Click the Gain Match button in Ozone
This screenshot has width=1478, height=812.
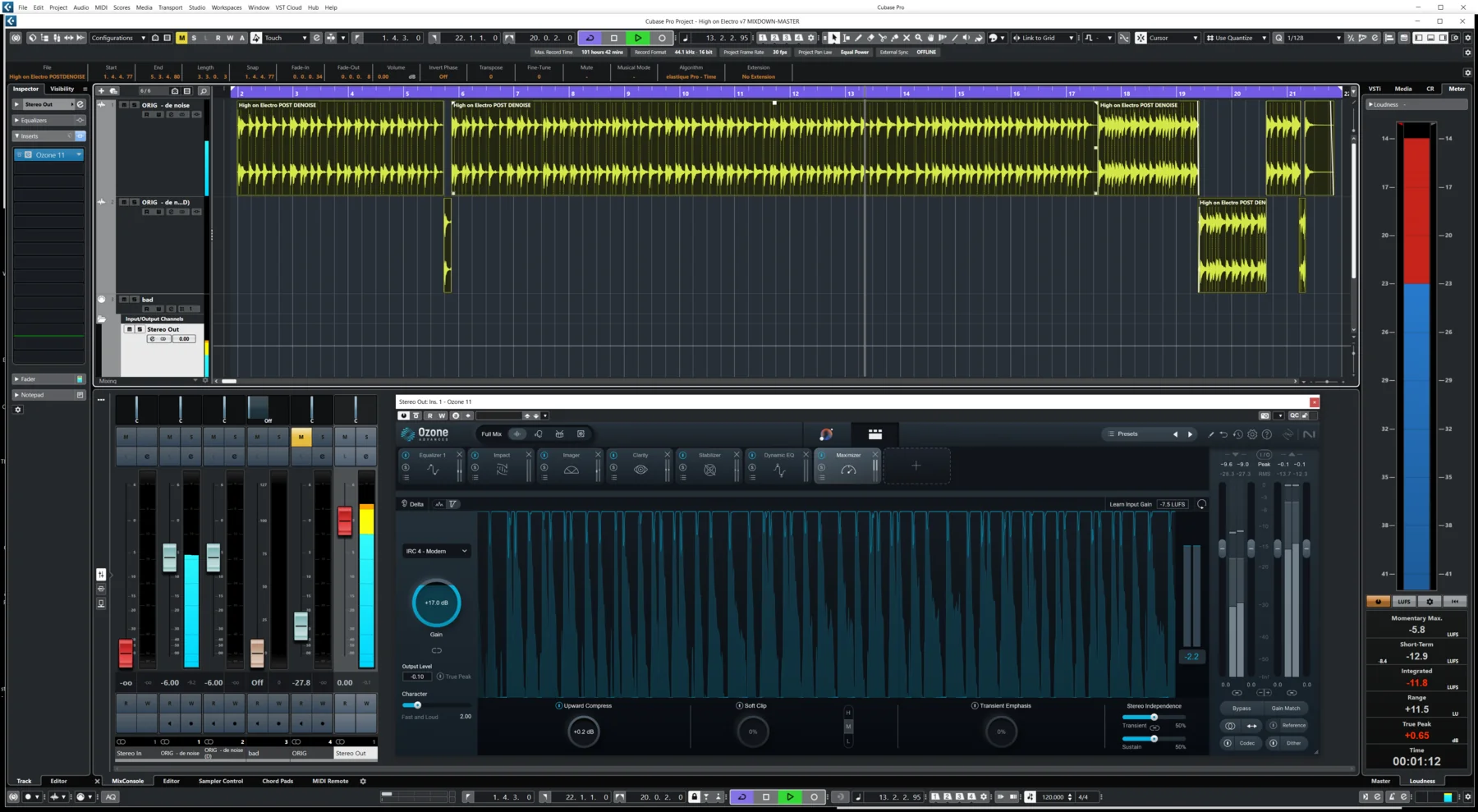point(1285,708)
